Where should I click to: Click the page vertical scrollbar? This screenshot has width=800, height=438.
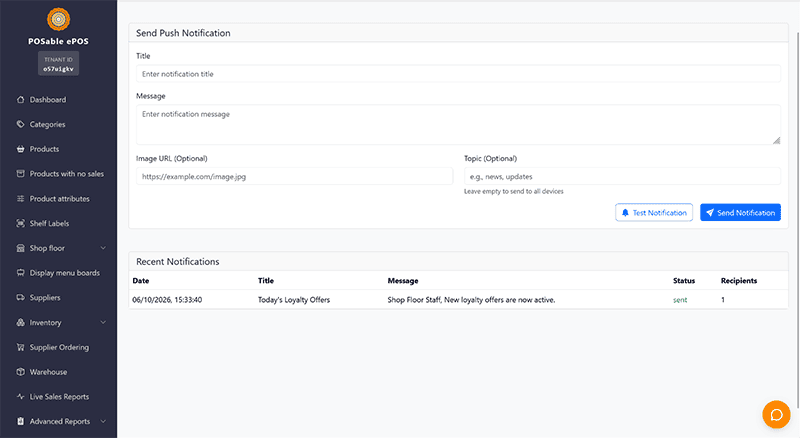[x=798, y=220]
